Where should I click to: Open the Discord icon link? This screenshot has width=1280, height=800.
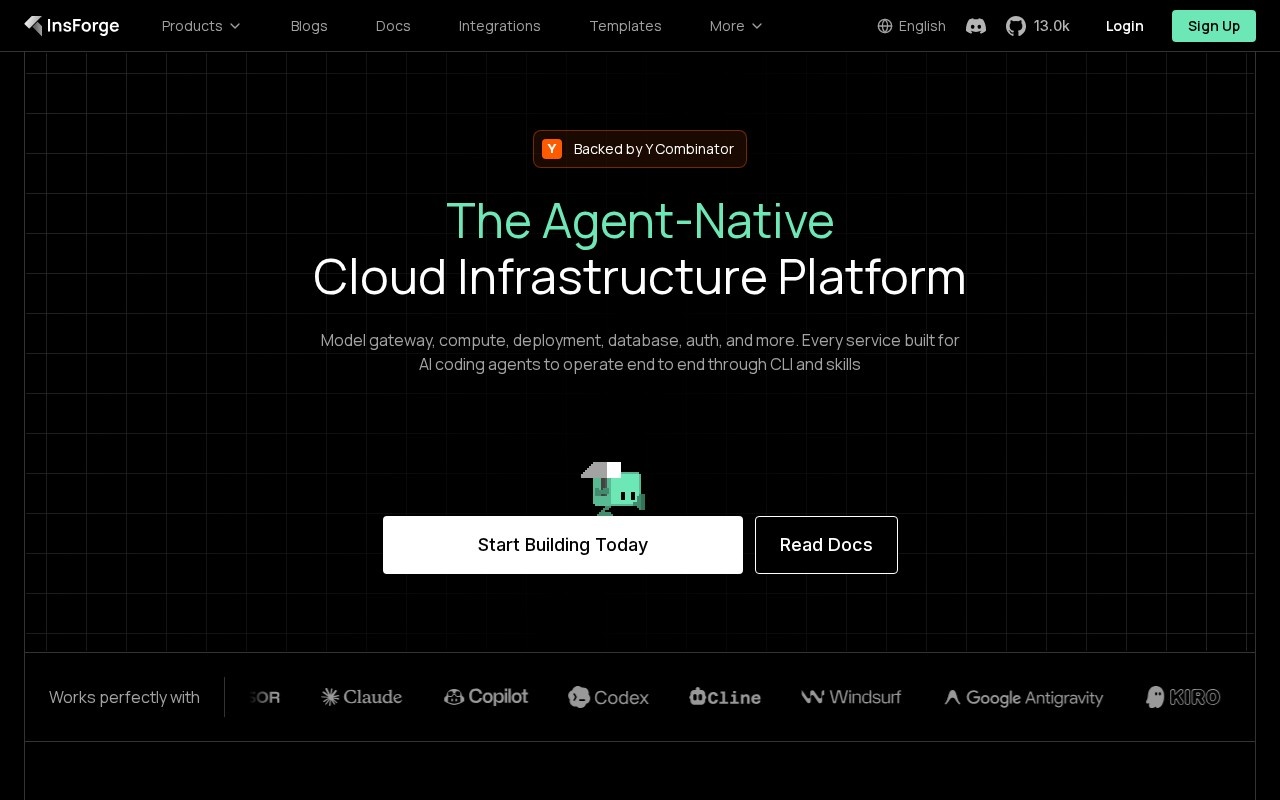(976, 26)
